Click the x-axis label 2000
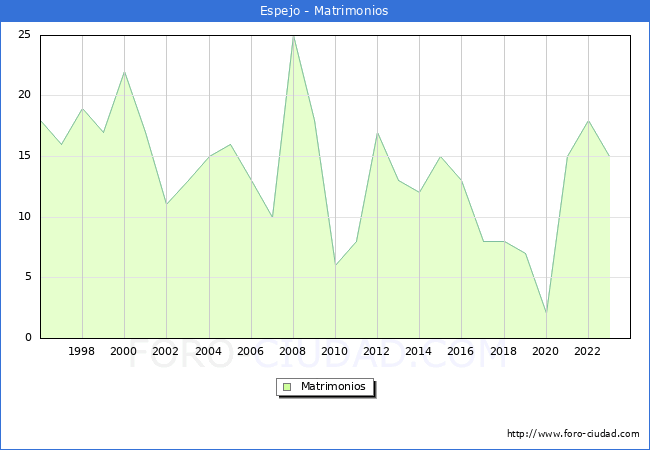The height and width of the screenshot is (450, 650). click(x=124, y=351)
